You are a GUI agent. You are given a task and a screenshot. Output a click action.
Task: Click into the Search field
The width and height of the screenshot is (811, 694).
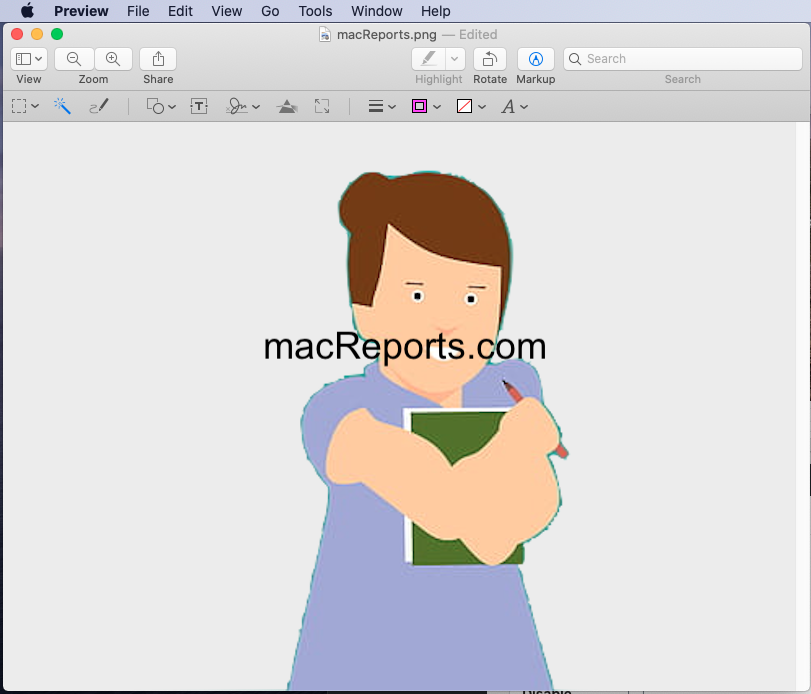pos(683,59)
